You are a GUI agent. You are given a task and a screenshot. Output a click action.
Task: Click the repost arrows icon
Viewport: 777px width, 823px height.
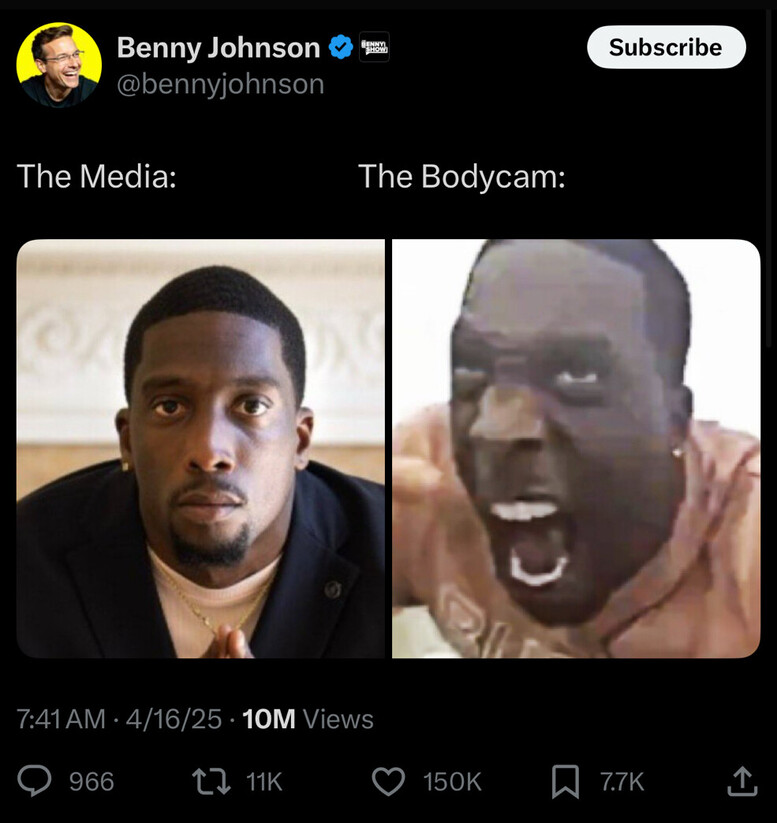(211, 782)
